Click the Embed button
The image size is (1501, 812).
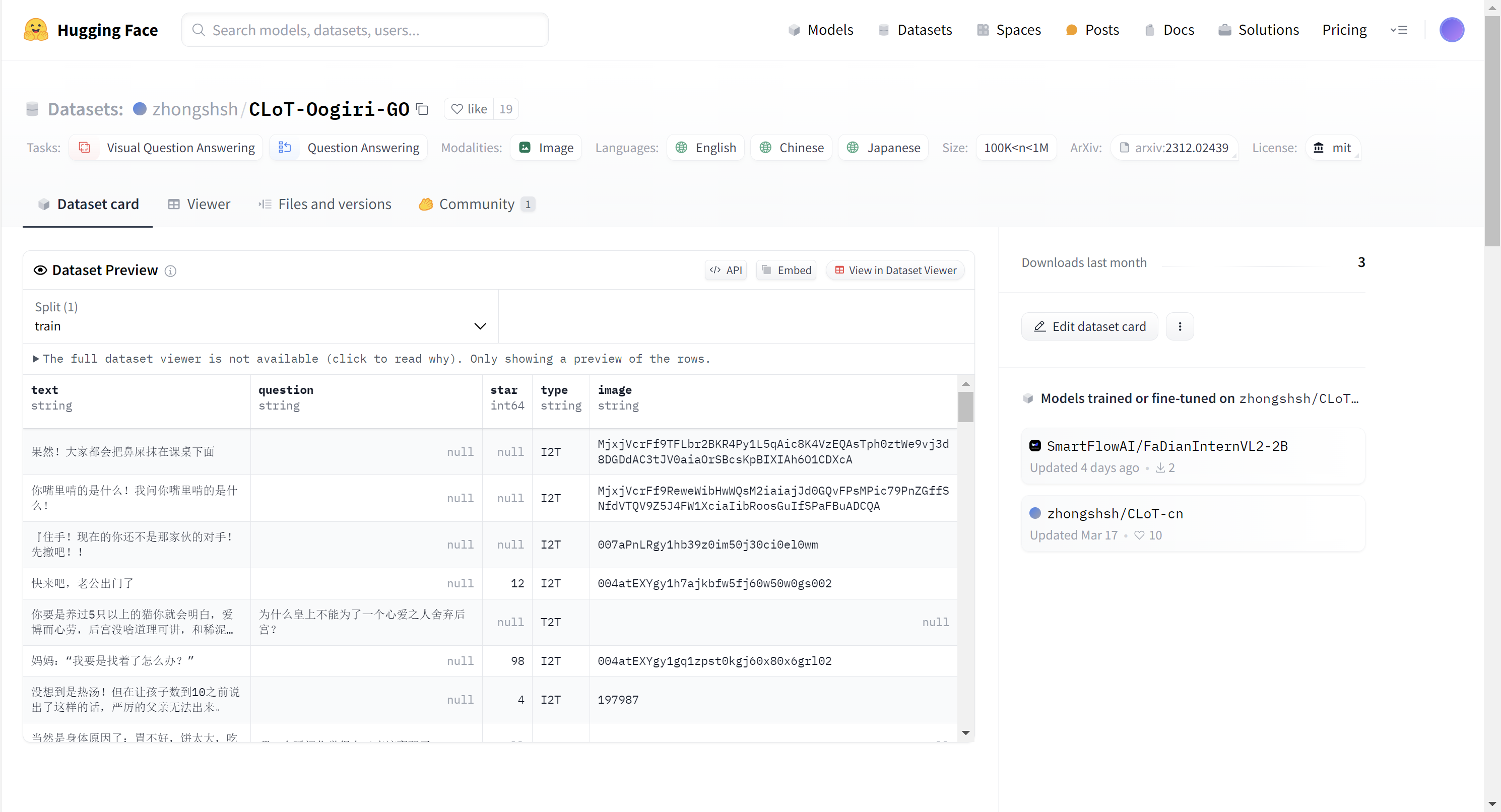coord(786,270)
